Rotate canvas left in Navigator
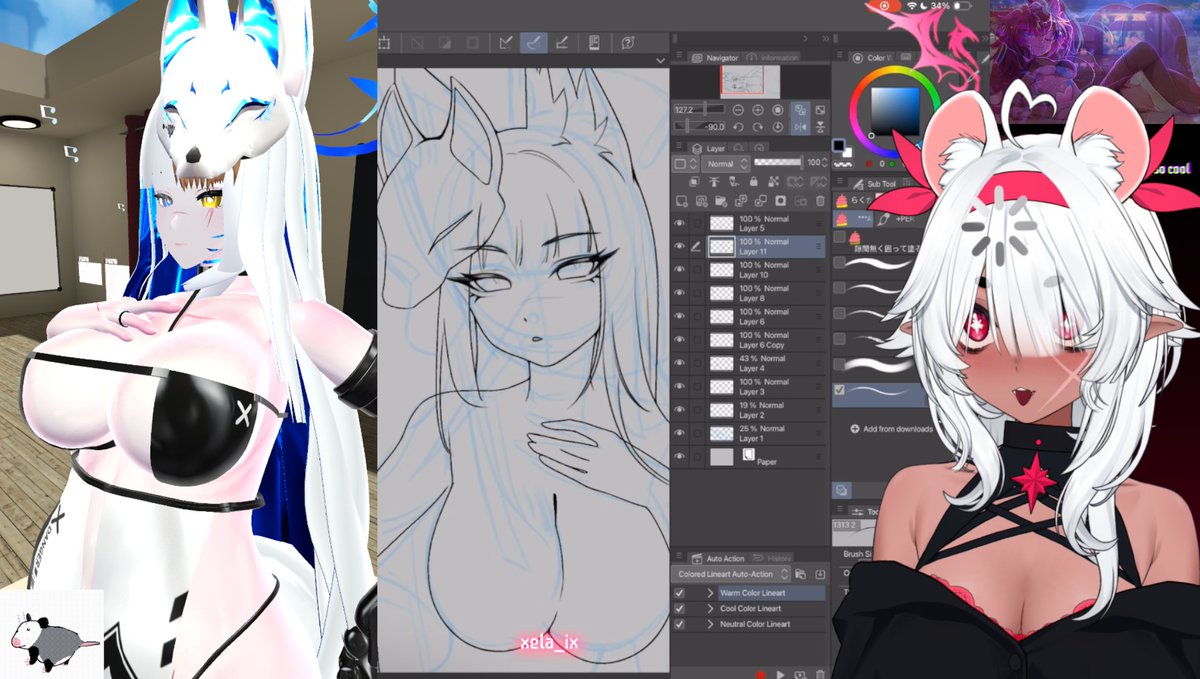This screenshot has height=679, width=1200. (738, 127)
